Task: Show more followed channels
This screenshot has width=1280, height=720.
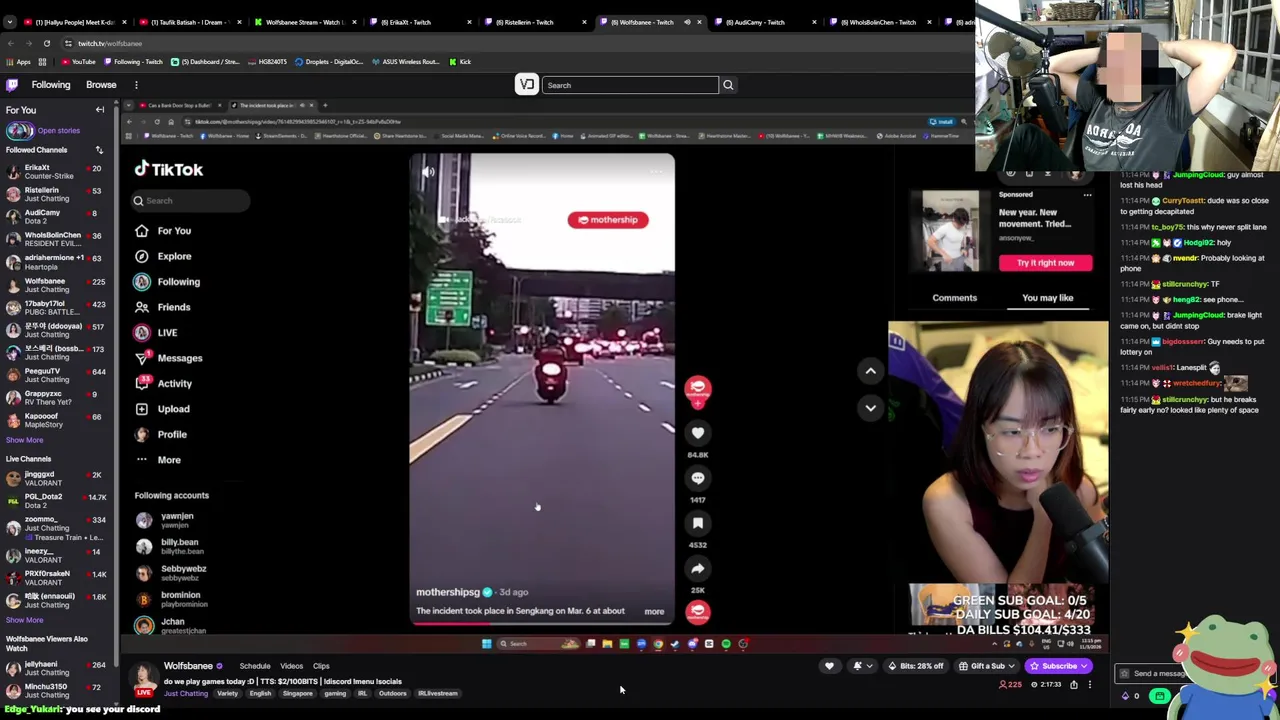Action: (24, 440)
